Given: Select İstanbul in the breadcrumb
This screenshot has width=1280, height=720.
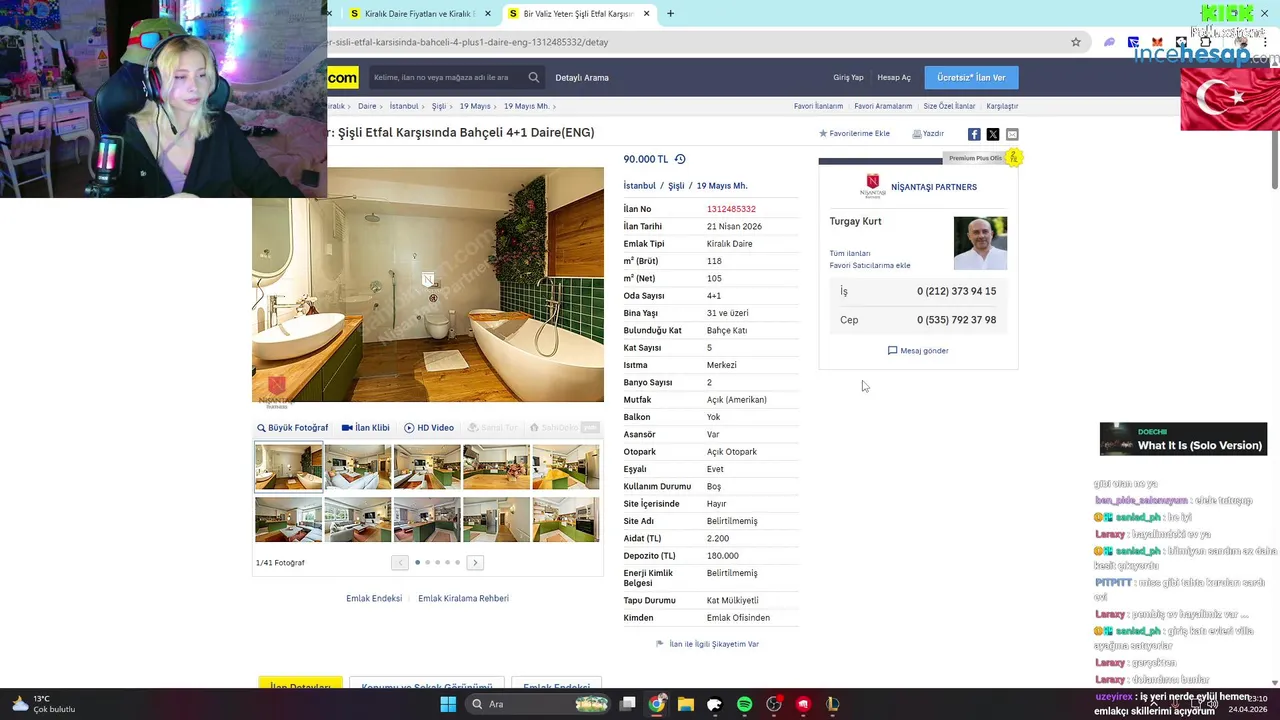Looking at the screenshot, I should tap(404, 106).
